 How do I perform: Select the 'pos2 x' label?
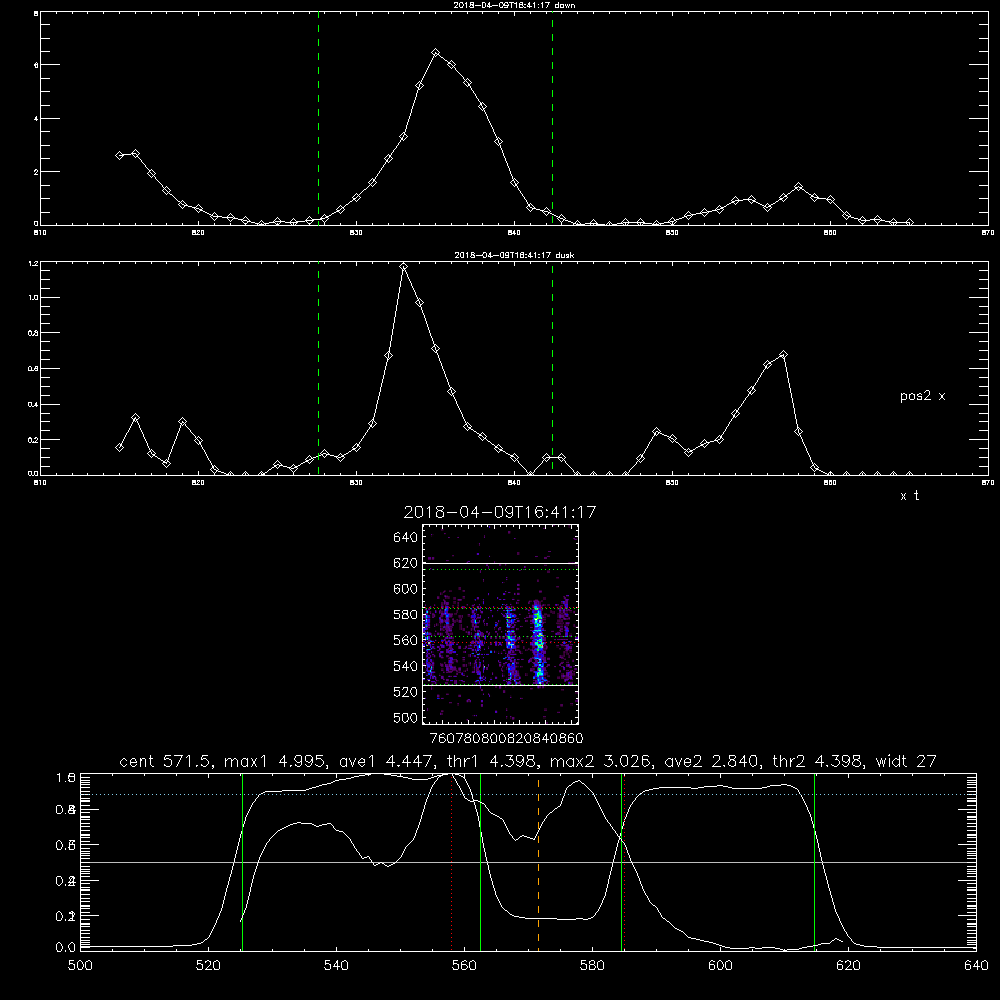point(922,396)
